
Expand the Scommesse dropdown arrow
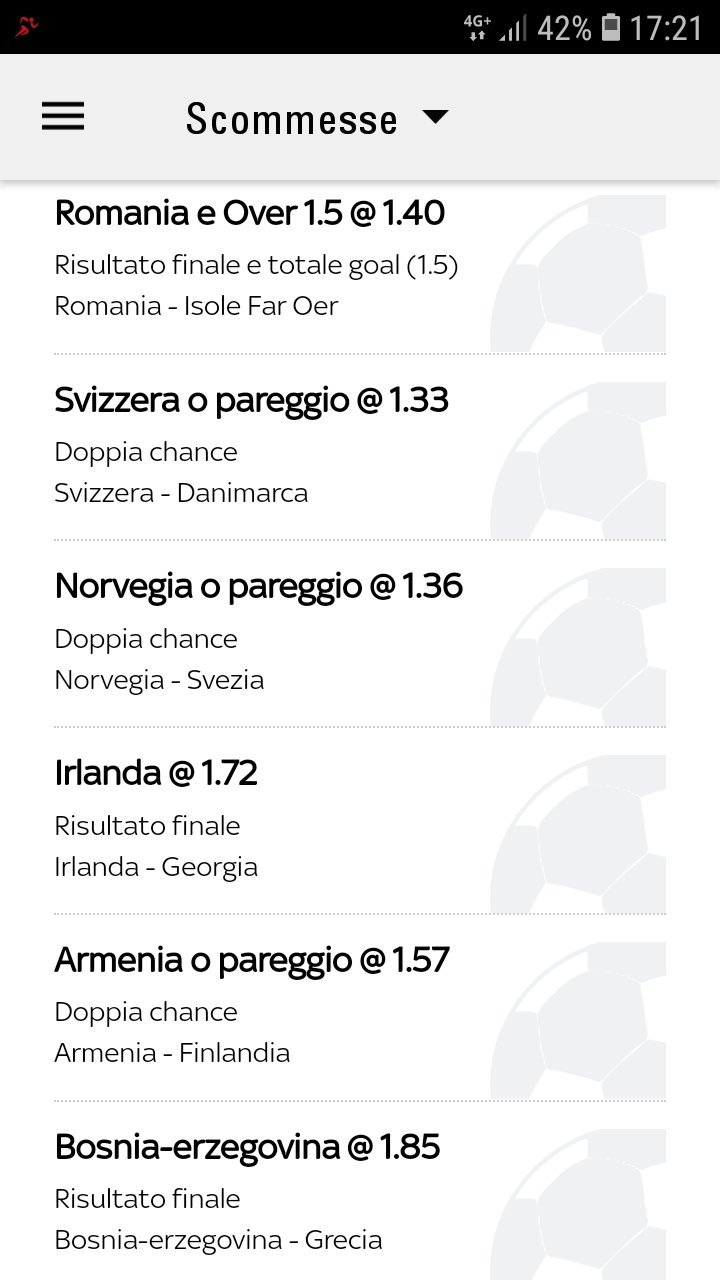(436, 117)
